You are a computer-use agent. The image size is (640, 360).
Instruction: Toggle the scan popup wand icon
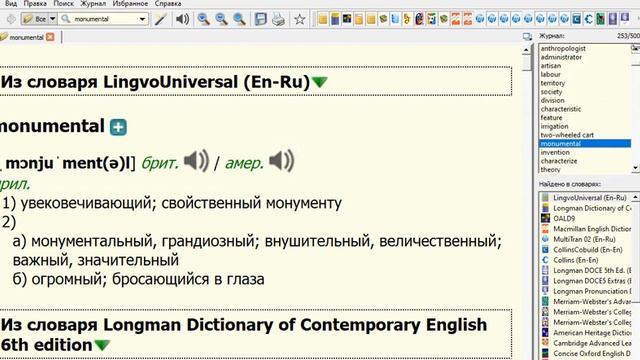click(x=160, y=19)
